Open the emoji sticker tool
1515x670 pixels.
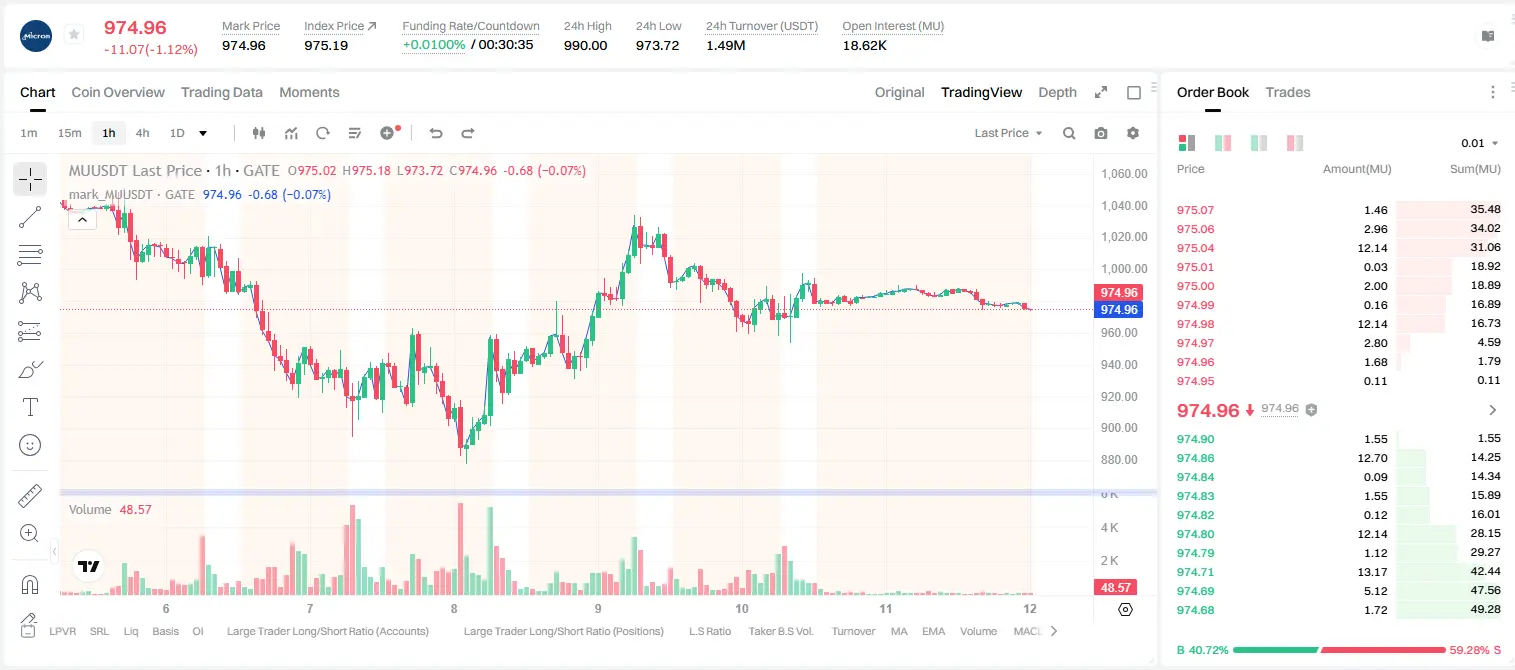(x=30, y=445)
